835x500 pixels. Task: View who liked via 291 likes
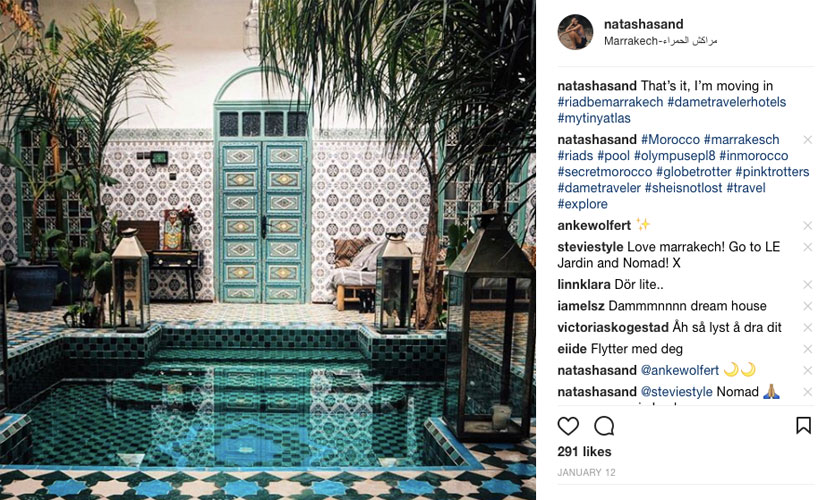[x=584, y=452]
